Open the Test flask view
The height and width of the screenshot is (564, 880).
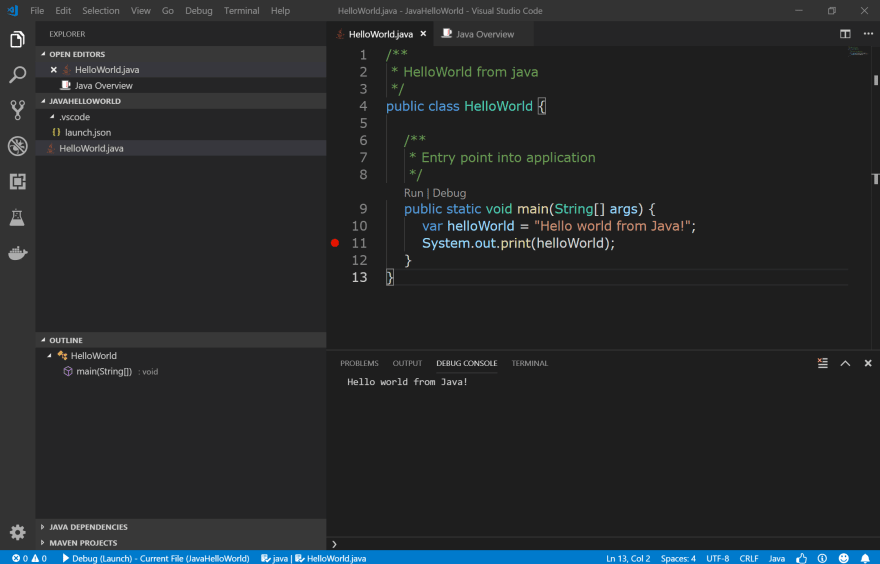tap(17, 217)
